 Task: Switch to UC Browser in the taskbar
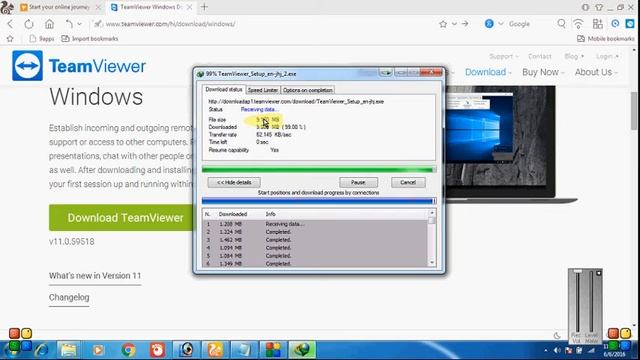(216, 350)
